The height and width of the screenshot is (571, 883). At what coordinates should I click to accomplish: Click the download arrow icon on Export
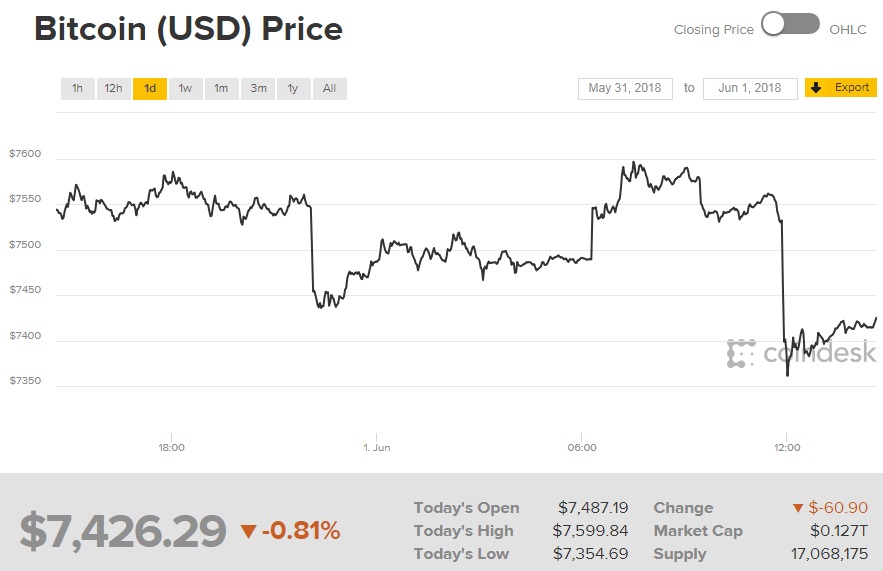(816, 88)
